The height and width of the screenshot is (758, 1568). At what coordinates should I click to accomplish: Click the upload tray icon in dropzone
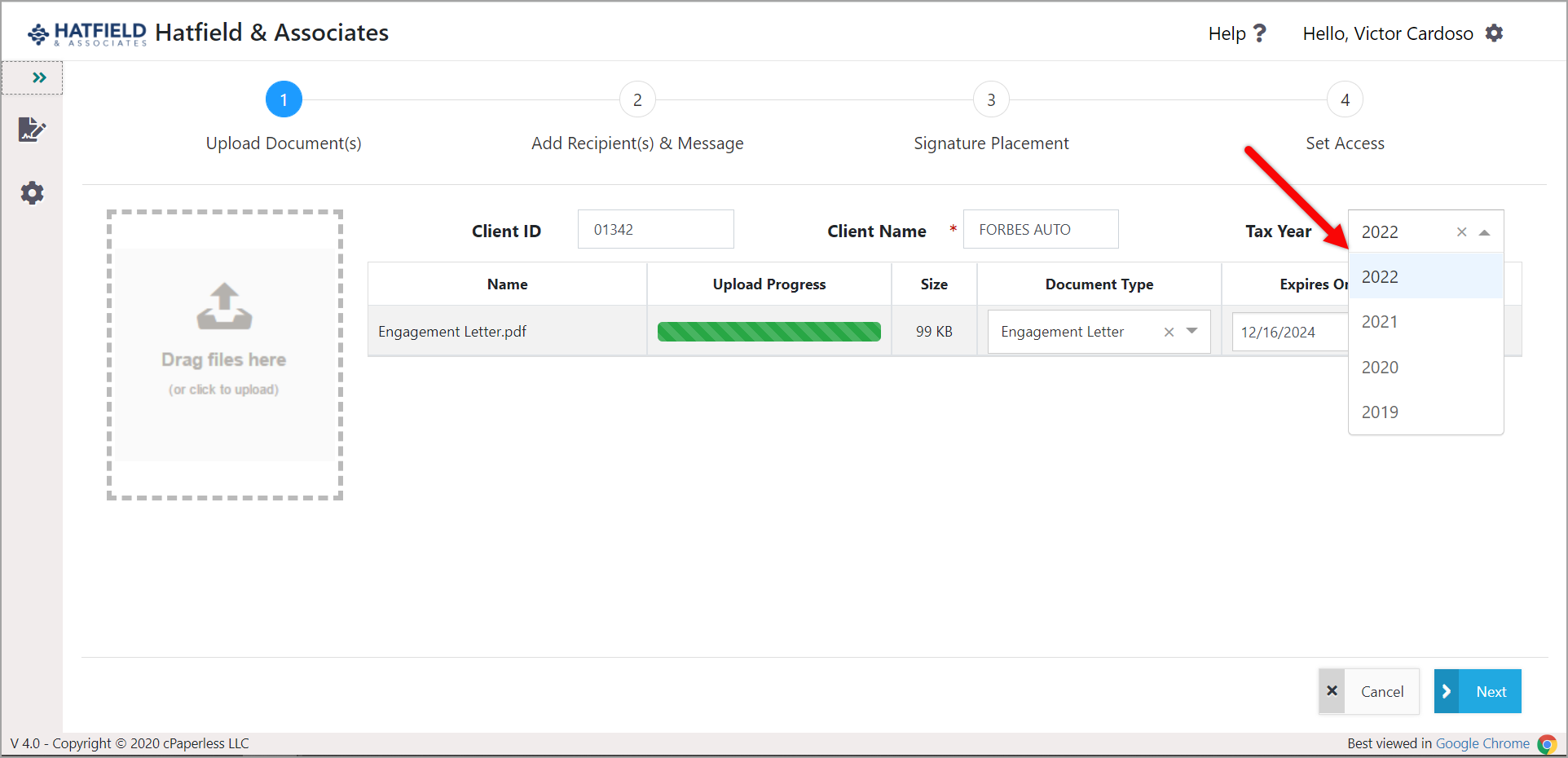point(224,306)
